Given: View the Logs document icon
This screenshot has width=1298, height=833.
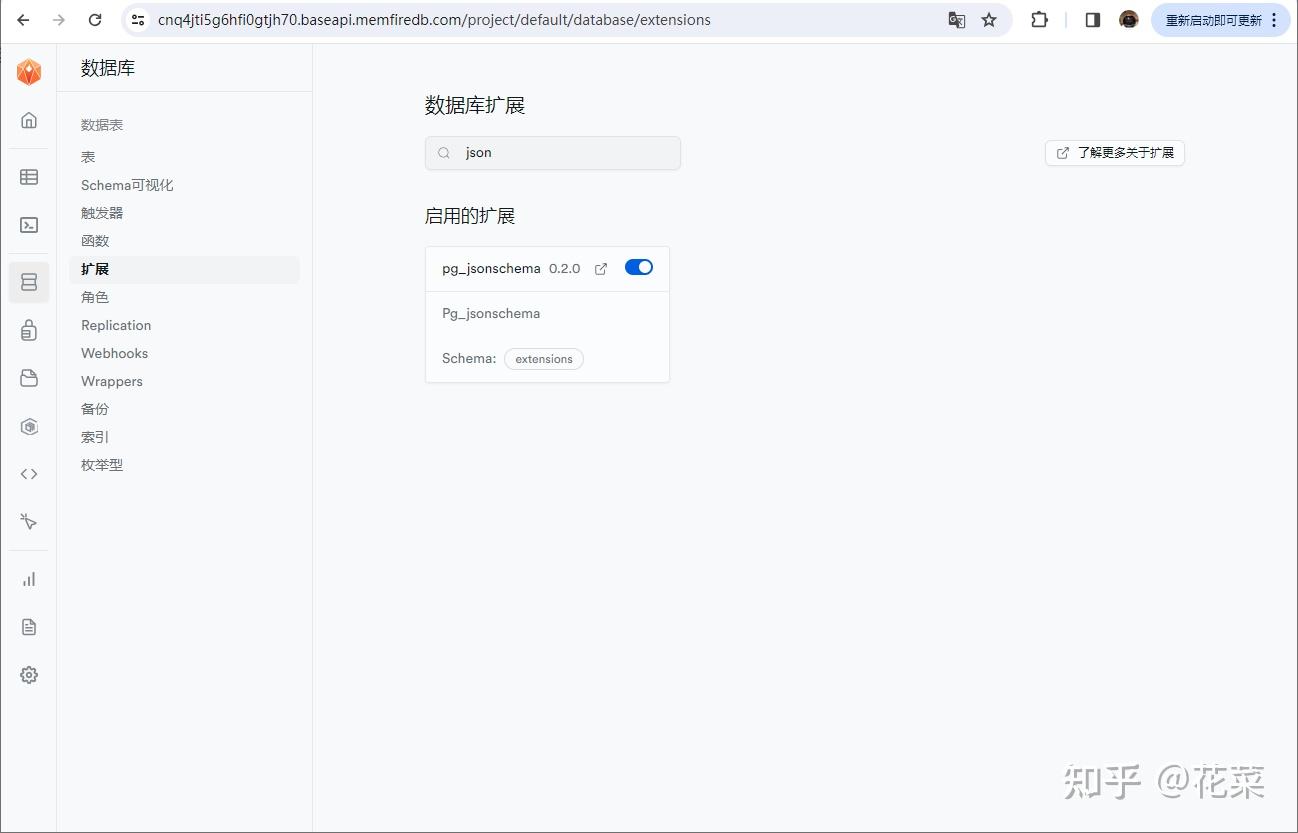Looking at the screenshot, I should tap(28, 626).
